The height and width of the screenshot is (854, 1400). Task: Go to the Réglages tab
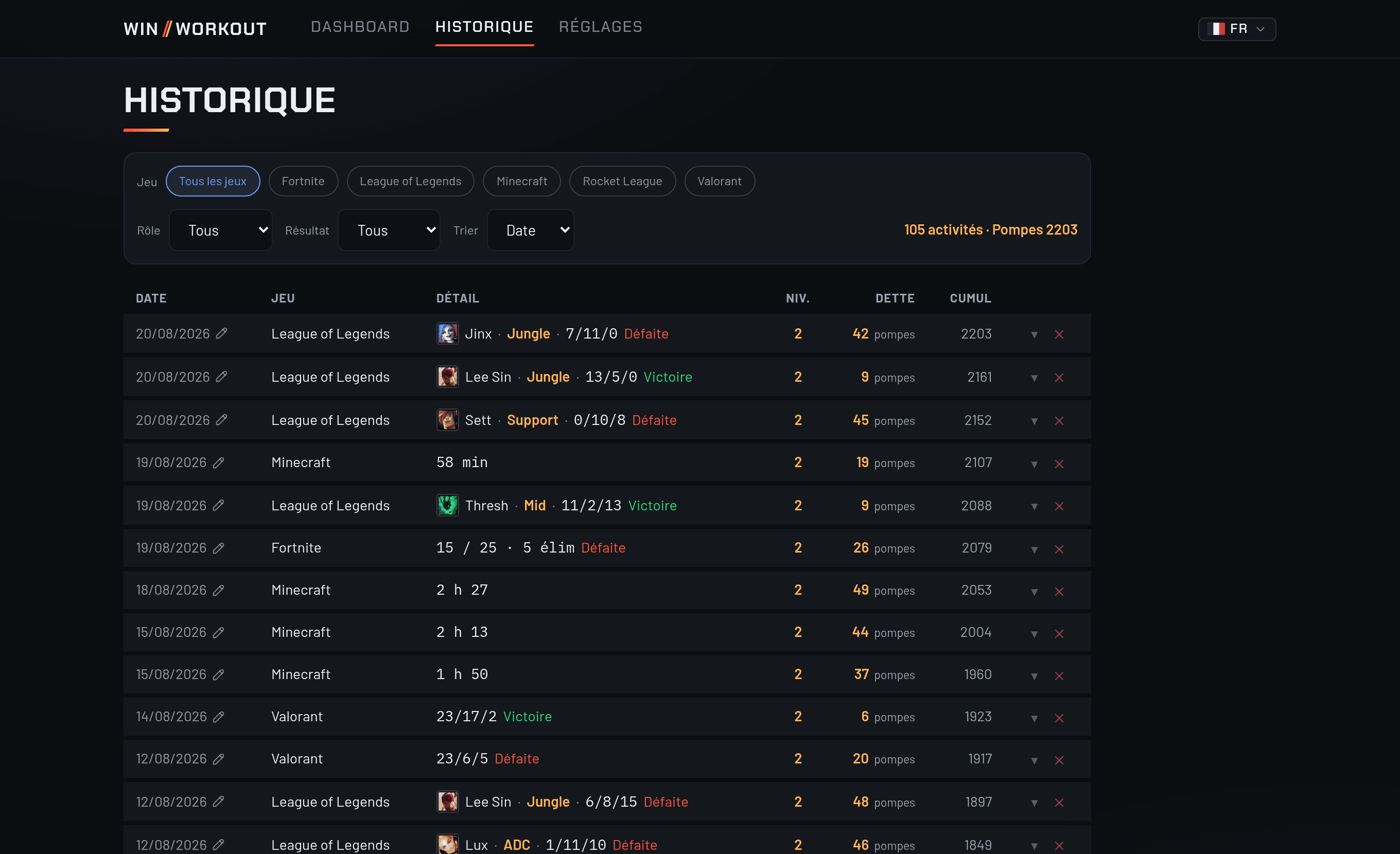(601, 27)
